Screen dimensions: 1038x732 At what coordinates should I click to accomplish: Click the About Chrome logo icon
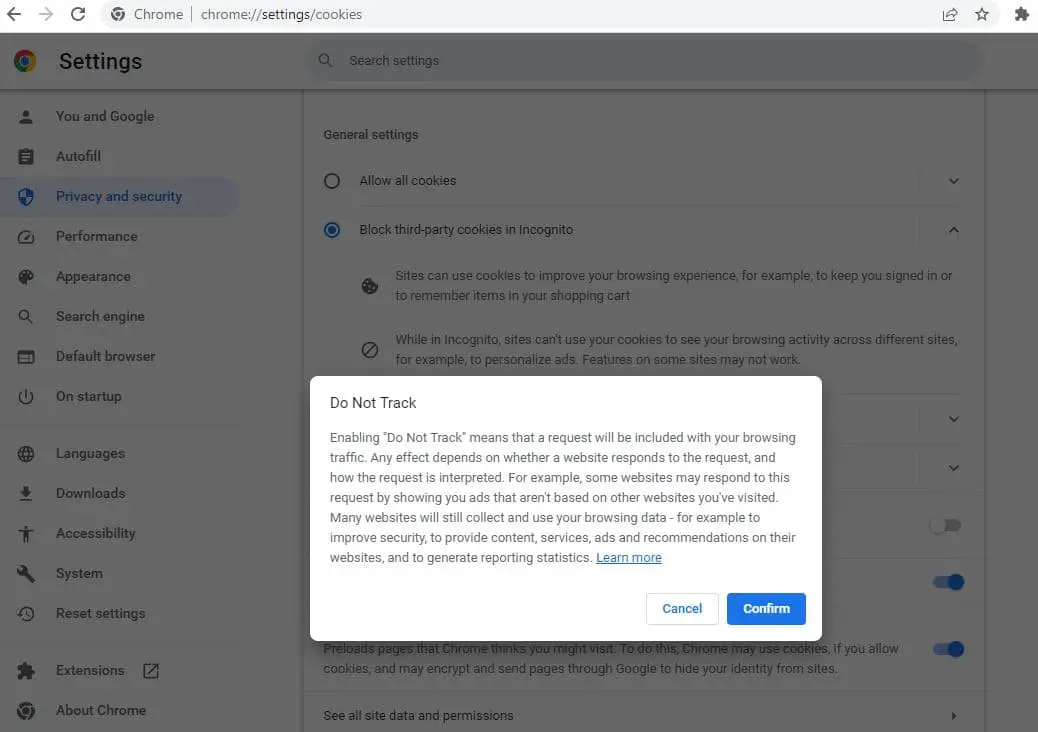click(x=26, y=710)
